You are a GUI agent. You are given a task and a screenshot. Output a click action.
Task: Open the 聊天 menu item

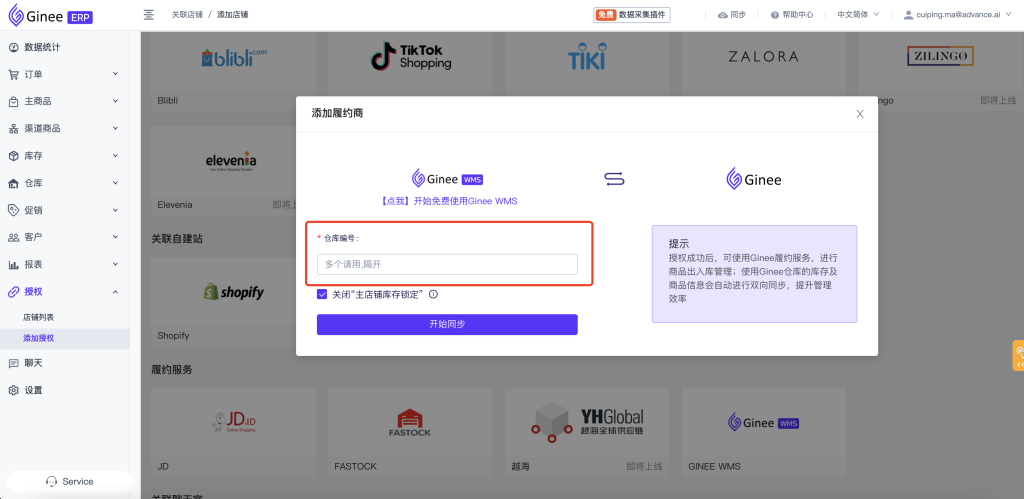pyautogui.click(x=65, y=363)
